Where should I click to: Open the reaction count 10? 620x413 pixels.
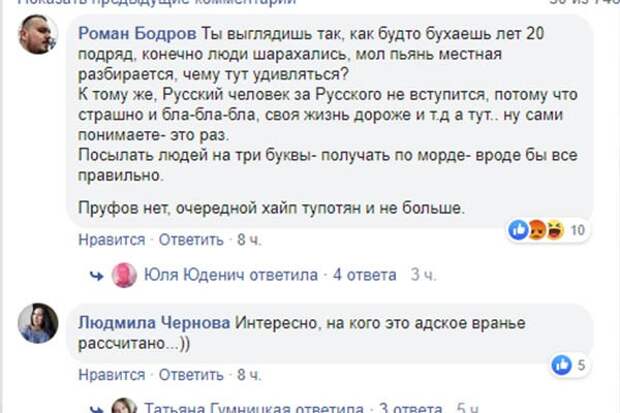tap(577, 230)
